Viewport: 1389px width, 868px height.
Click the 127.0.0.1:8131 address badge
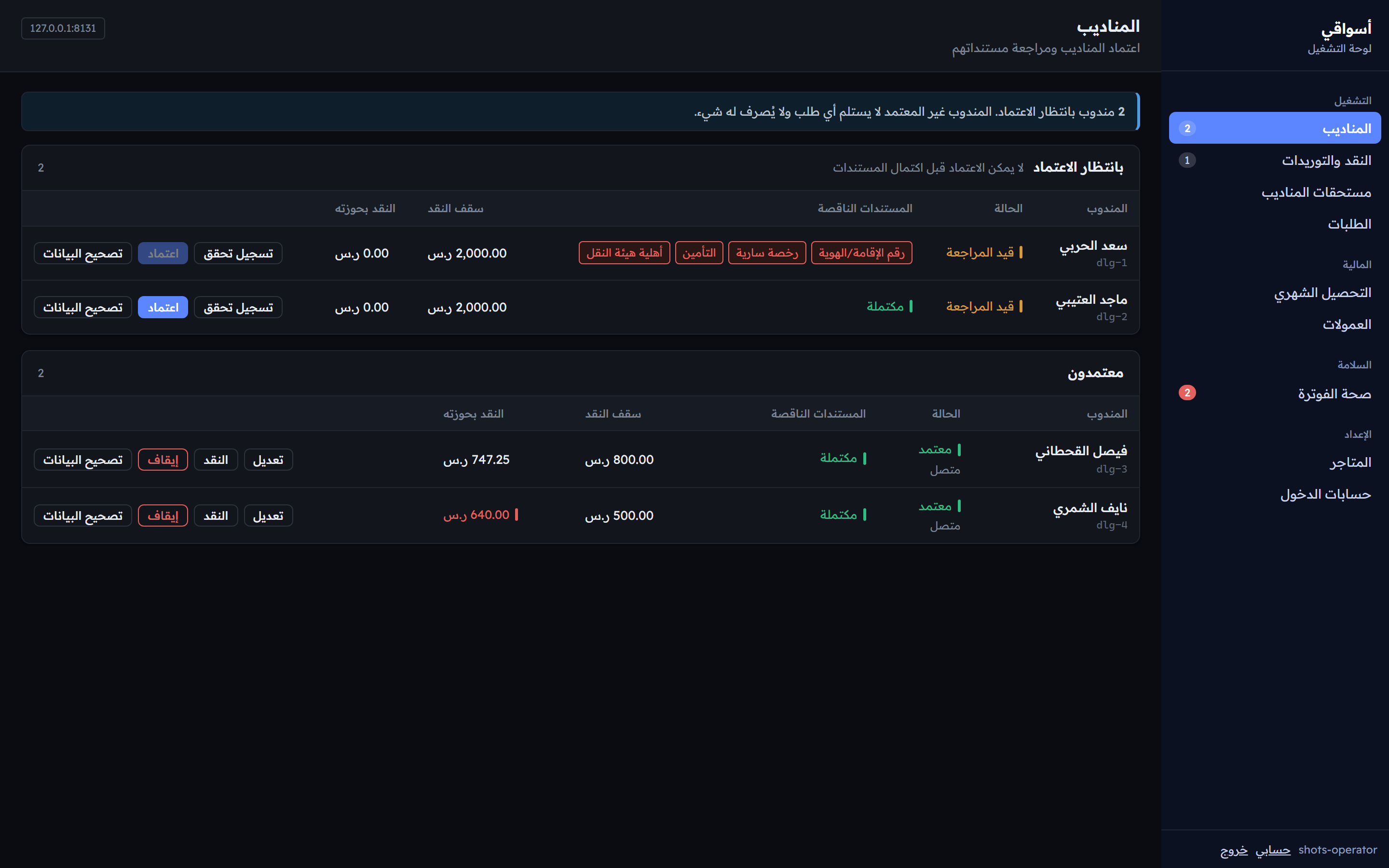coord(63,28)
